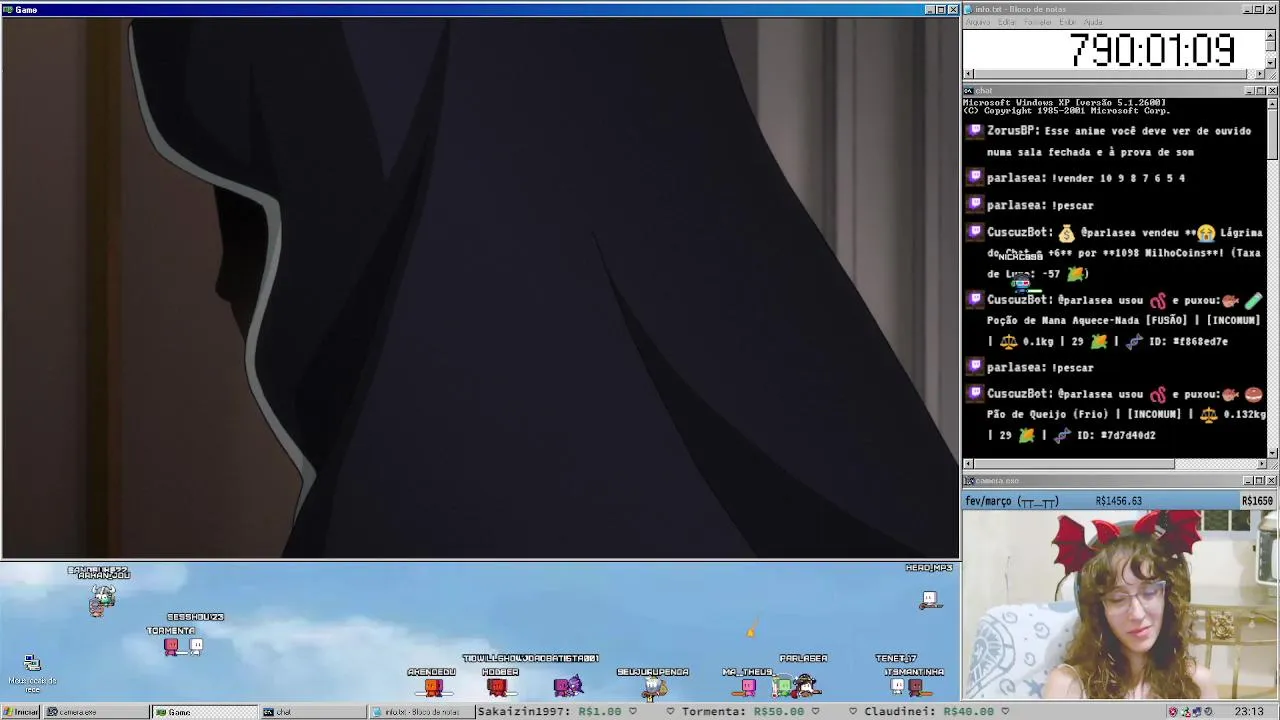This screenshot has height=720, width=1280.
Task: Click the '!vender 10 9 8 7 6 5 4' message
Action: [1117, 178]
